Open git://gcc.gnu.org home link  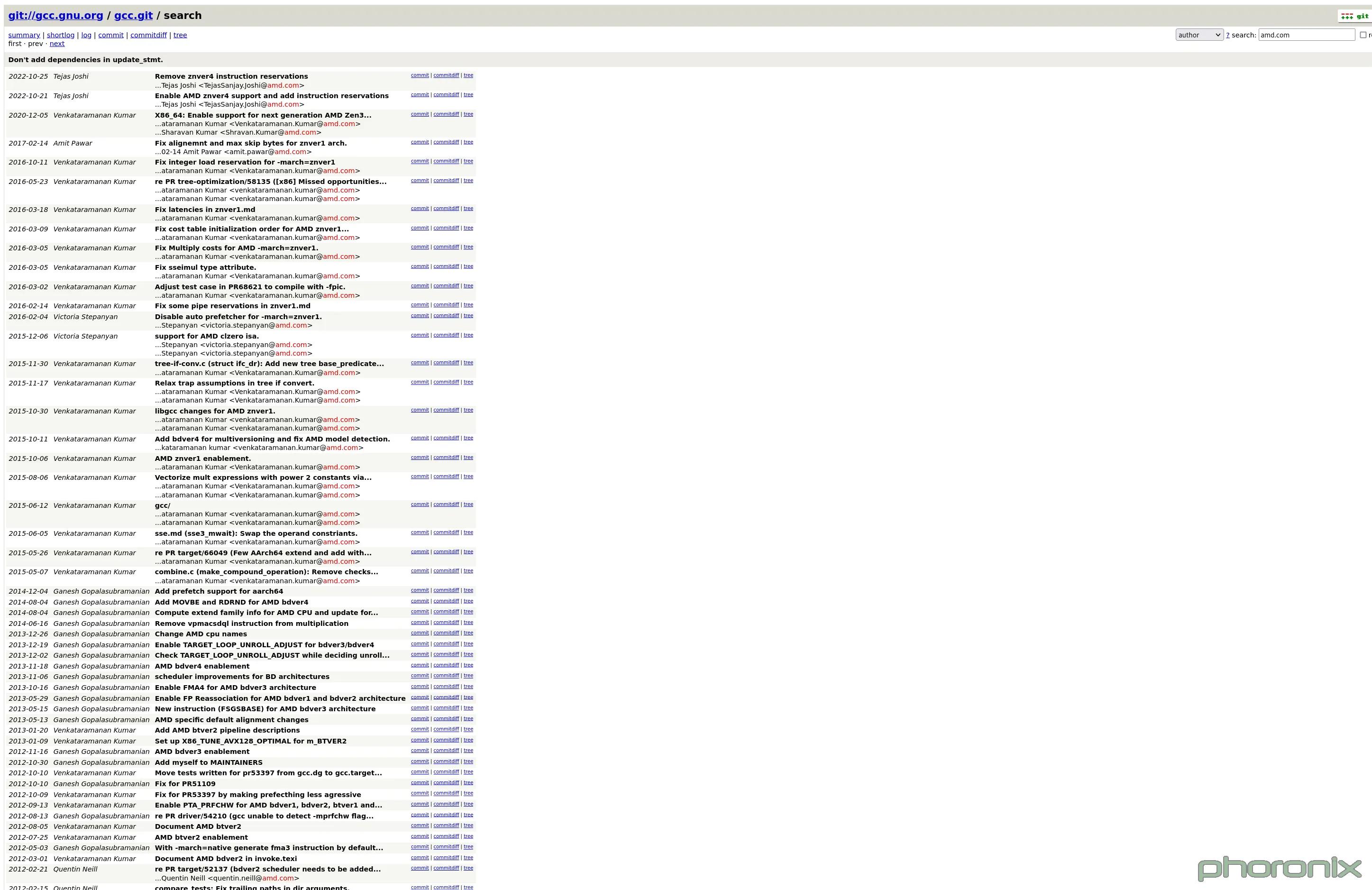[55, 16]
